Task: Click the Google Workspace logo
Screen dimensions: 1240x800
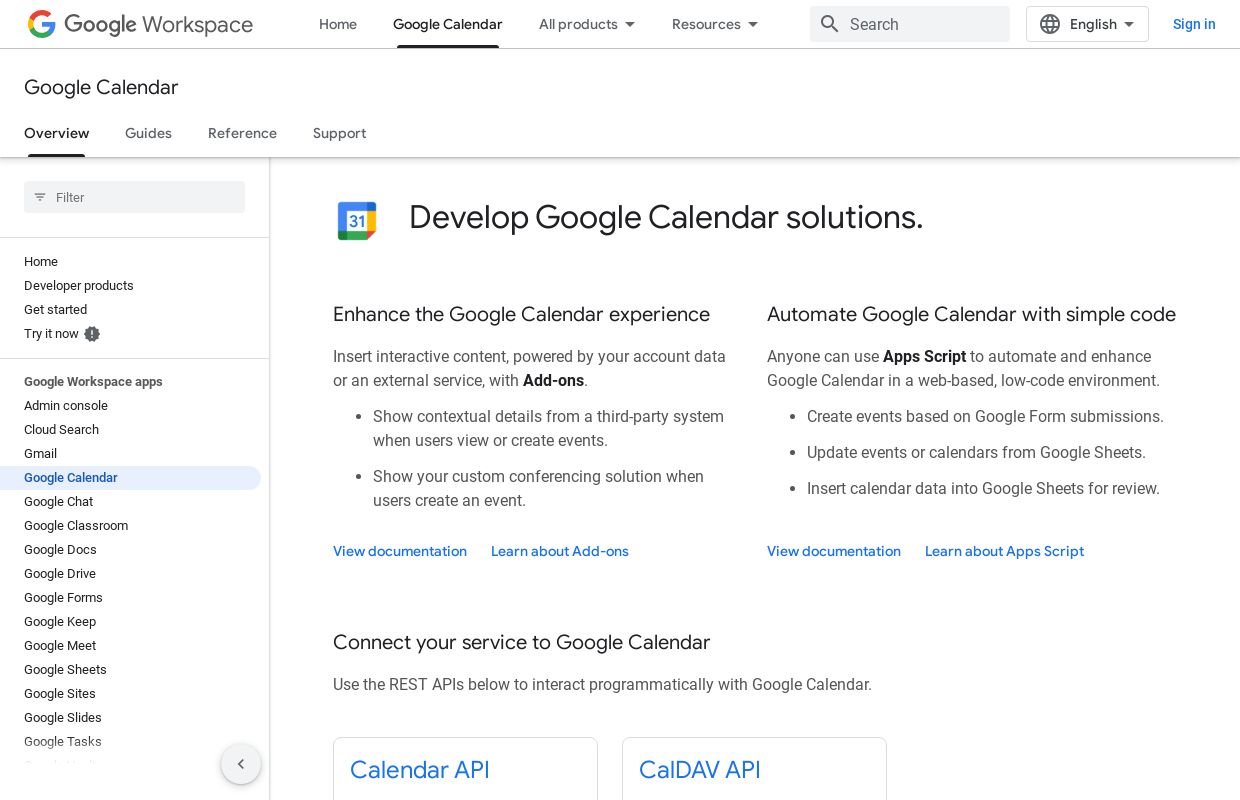Action: tap(140, 24)
